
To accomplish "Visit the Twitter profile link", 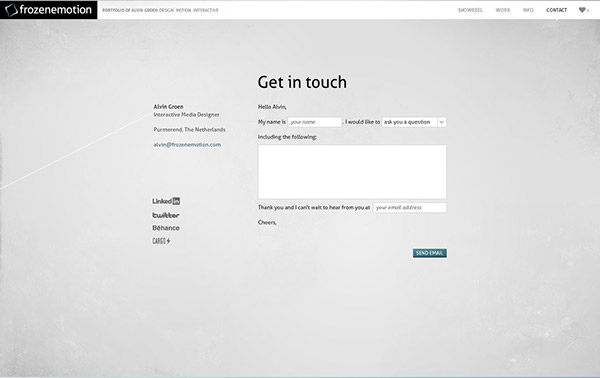I will click(166, 215).
